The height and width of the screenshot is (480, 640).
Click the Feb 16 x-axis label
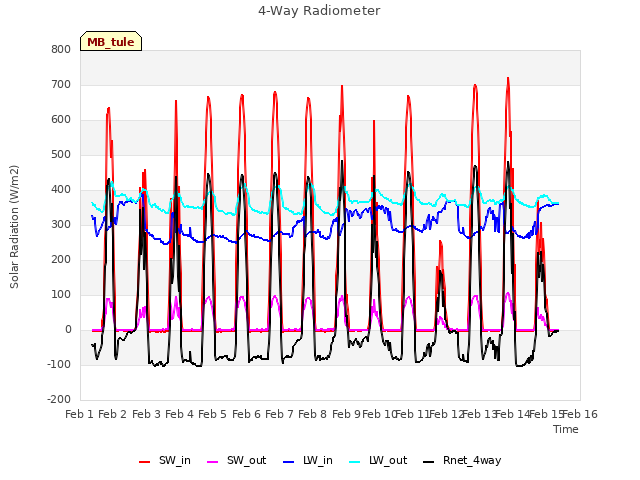pyautogui.click(x=580, y=414)
